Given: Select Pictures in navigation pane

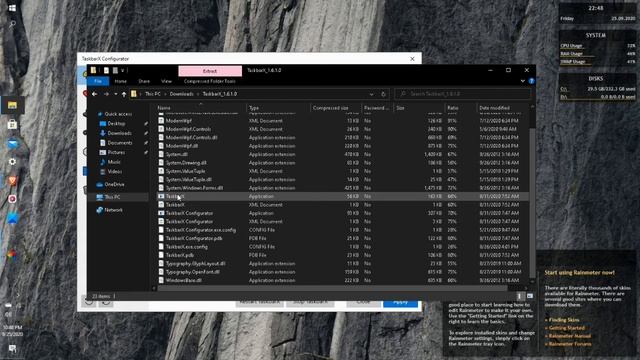Looking at the screenshot, I should (x=116, y=152).
